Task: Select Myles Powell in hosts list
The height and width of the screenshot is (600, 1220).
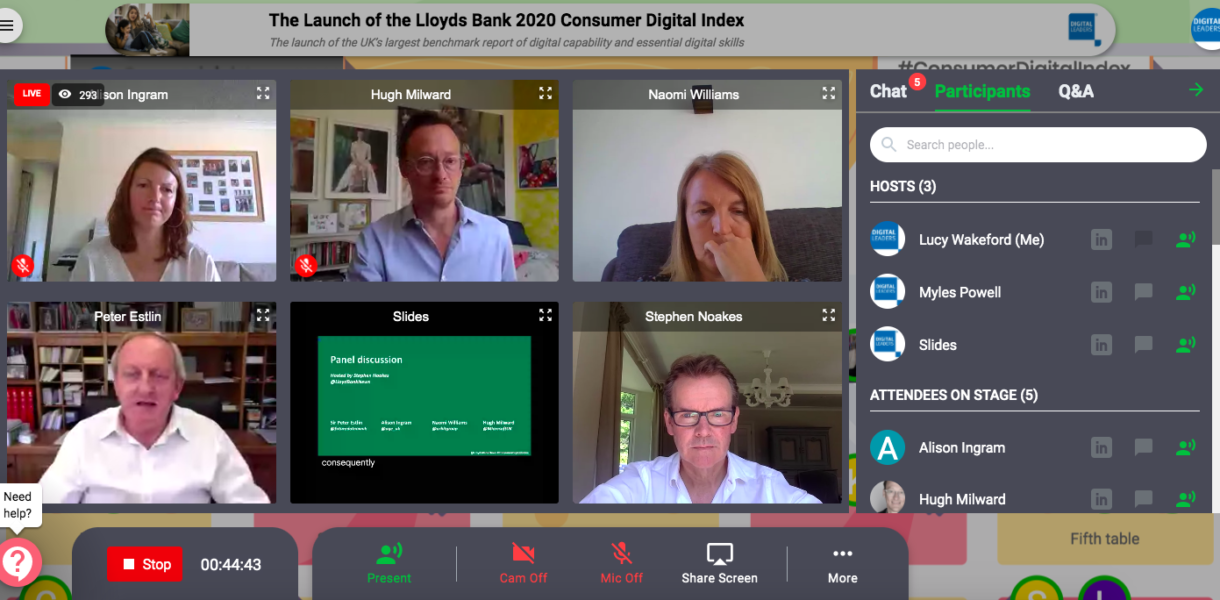Action: (960, 293)
